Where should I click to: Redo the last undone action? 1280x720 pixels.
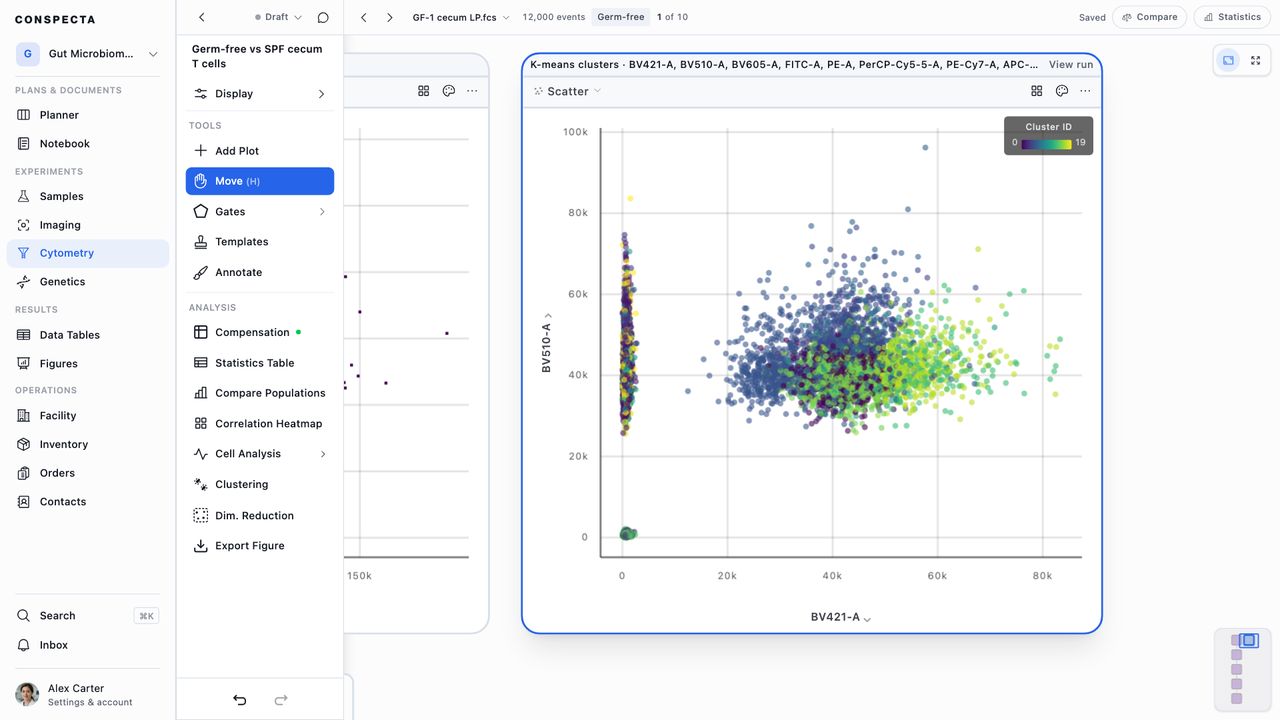[x=281, y=700]
